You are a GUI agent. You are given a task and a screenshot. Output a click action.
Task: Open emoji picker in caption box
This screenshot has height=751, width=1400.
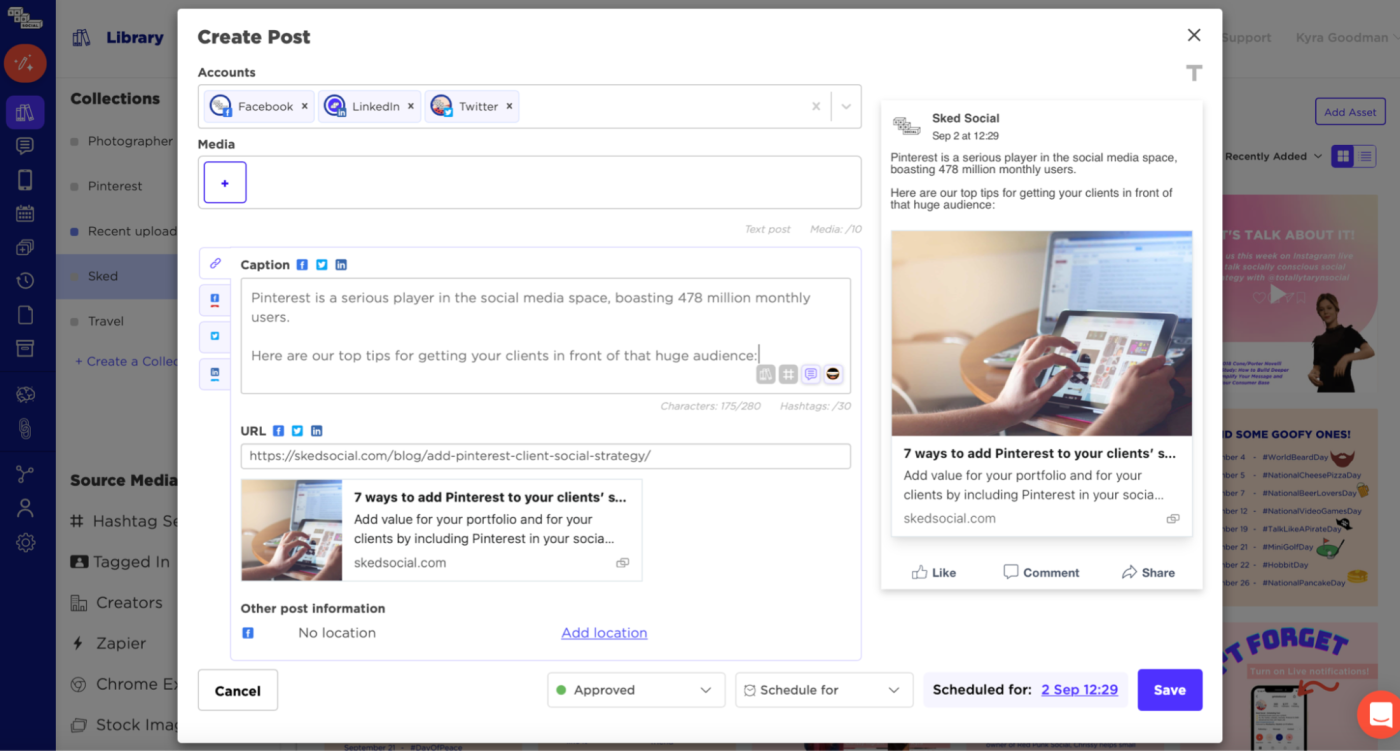833,374
